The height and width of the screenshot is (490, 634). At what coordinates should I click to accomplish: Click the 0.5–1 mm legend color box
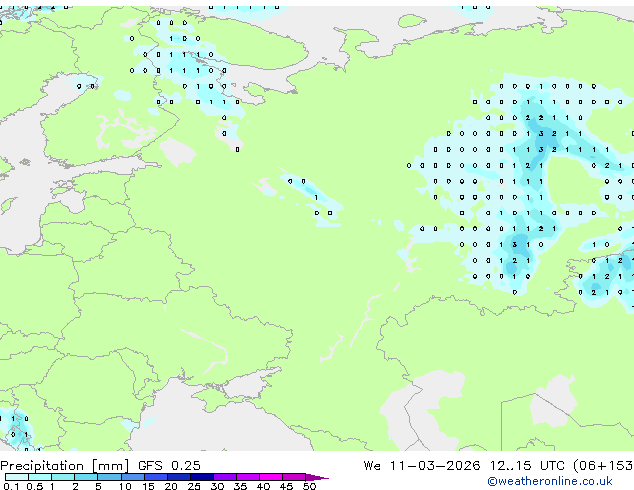click(x=40, y=477)
